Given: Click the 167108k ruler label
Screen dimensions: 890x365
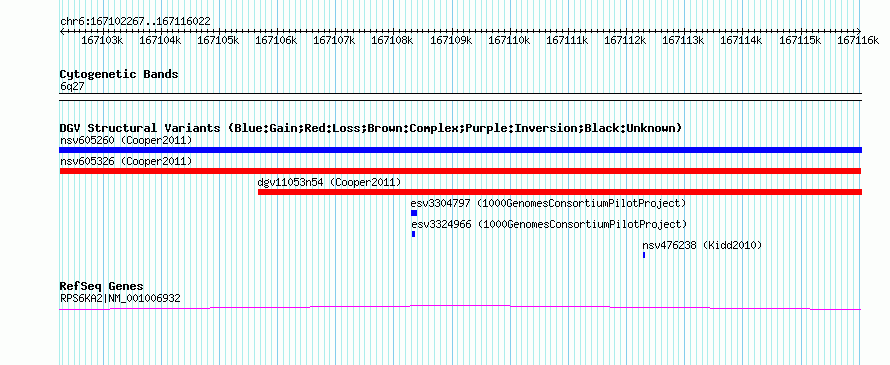Looking at the screenshot, I should [x=392, y=40].
